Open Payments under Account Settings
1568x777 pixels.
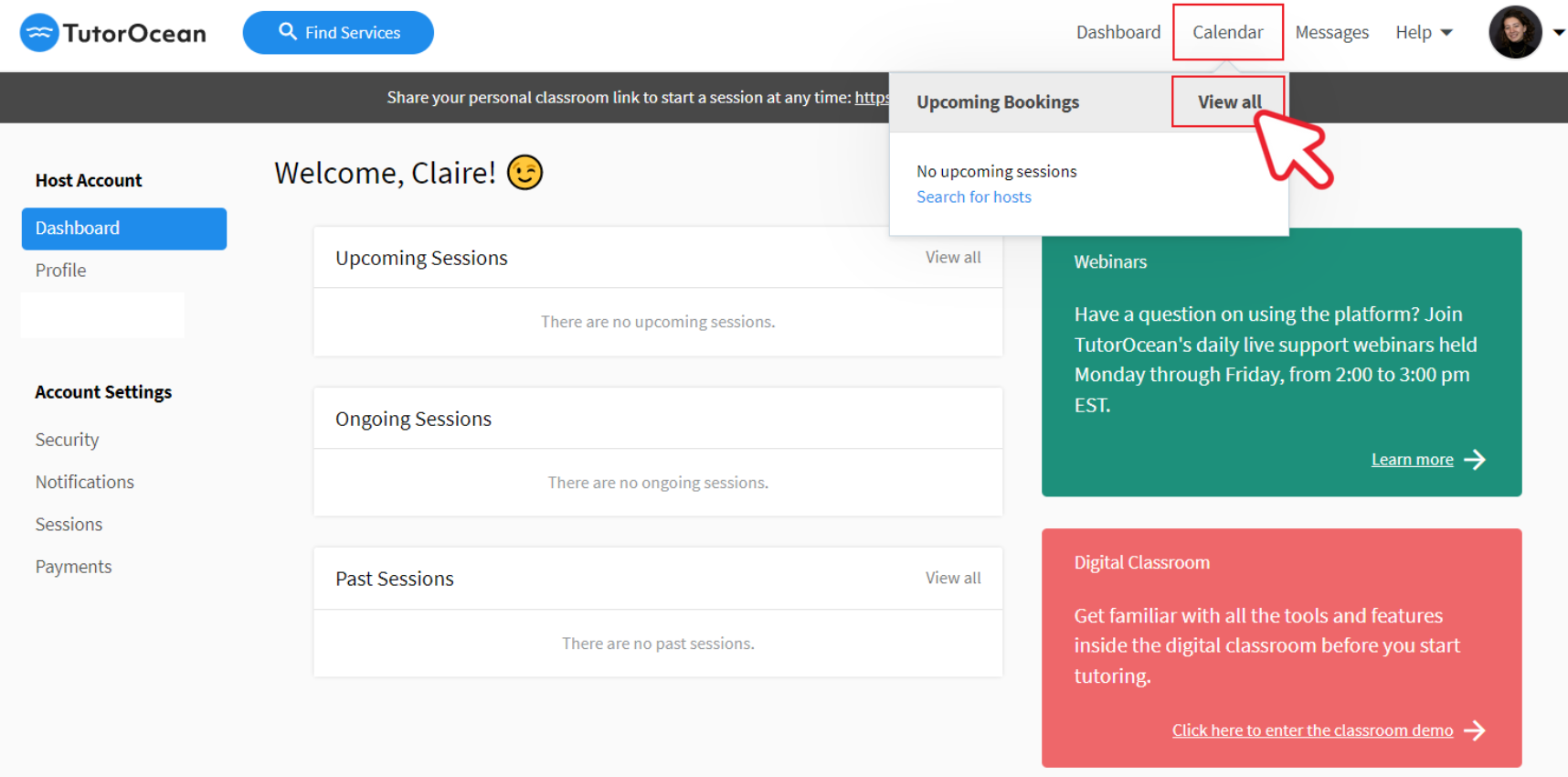(73, 567)
